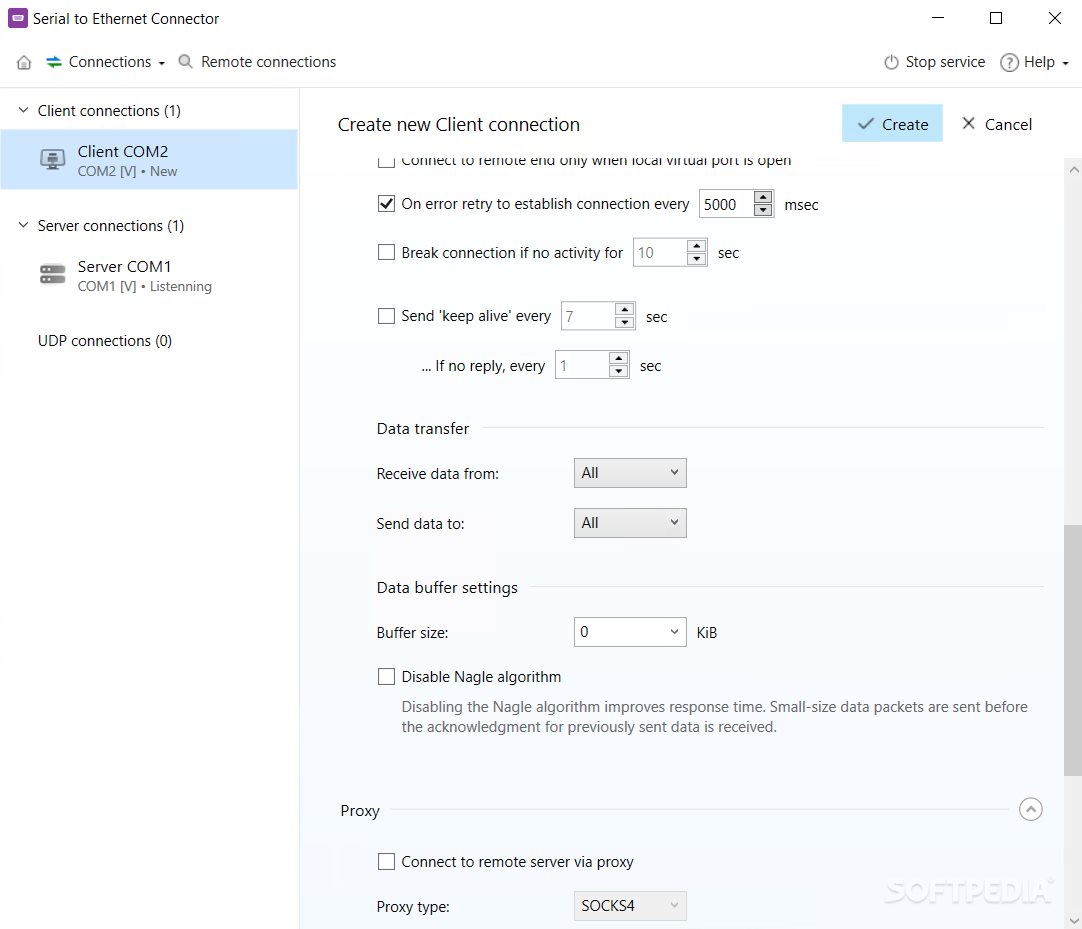Increase no activity seconds up arrow
The width and height of the screenshot is (1082, 929).
[x=696, y=246]
